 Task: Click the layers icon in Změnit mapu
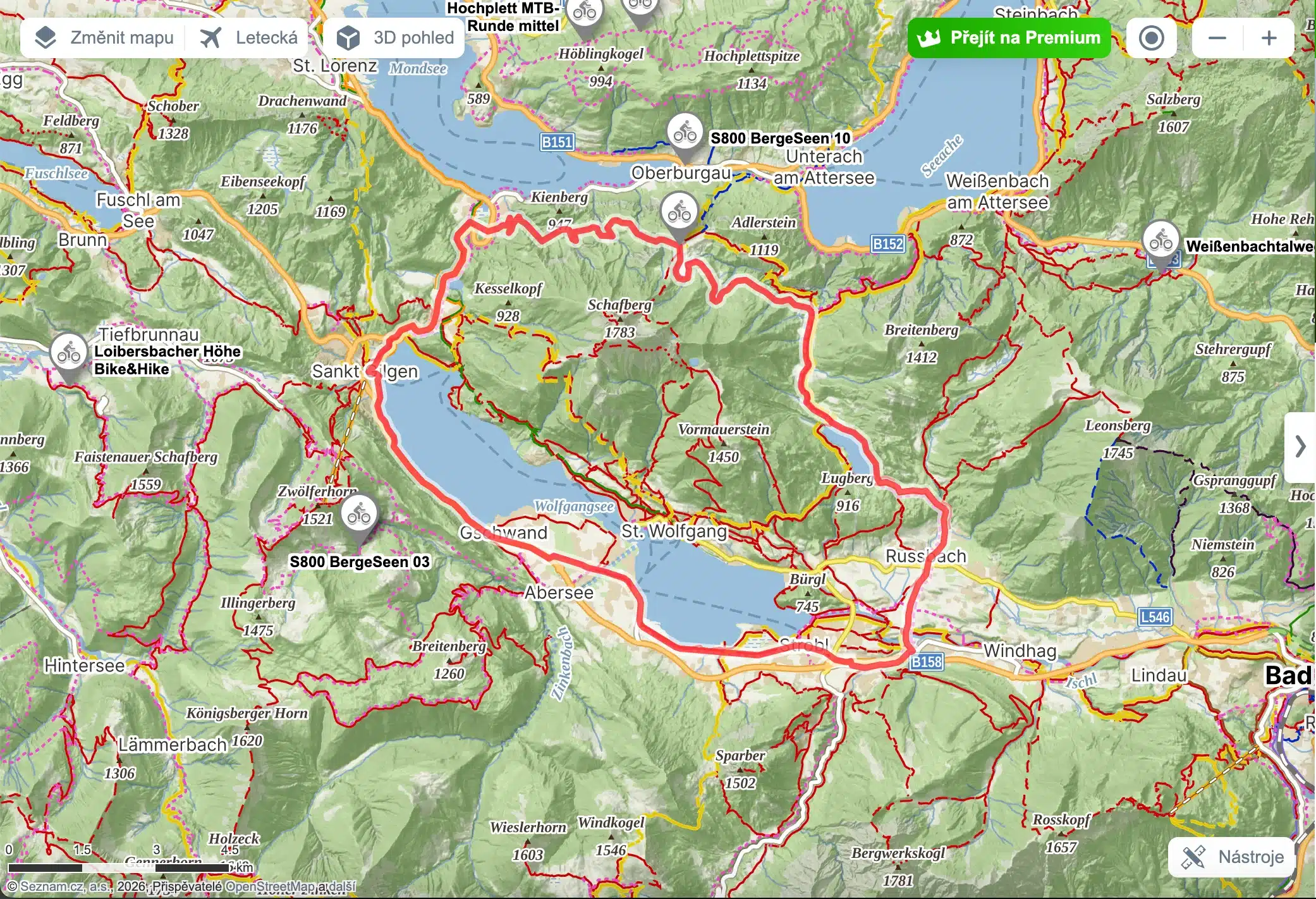[46, 38]
